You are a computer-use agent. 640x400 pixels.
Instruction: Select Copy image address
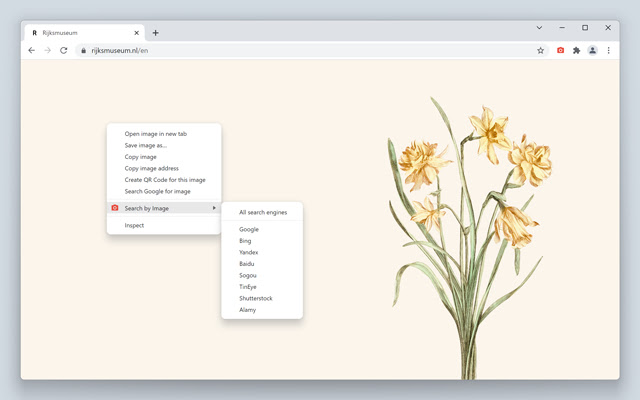(x=152, y=168)
